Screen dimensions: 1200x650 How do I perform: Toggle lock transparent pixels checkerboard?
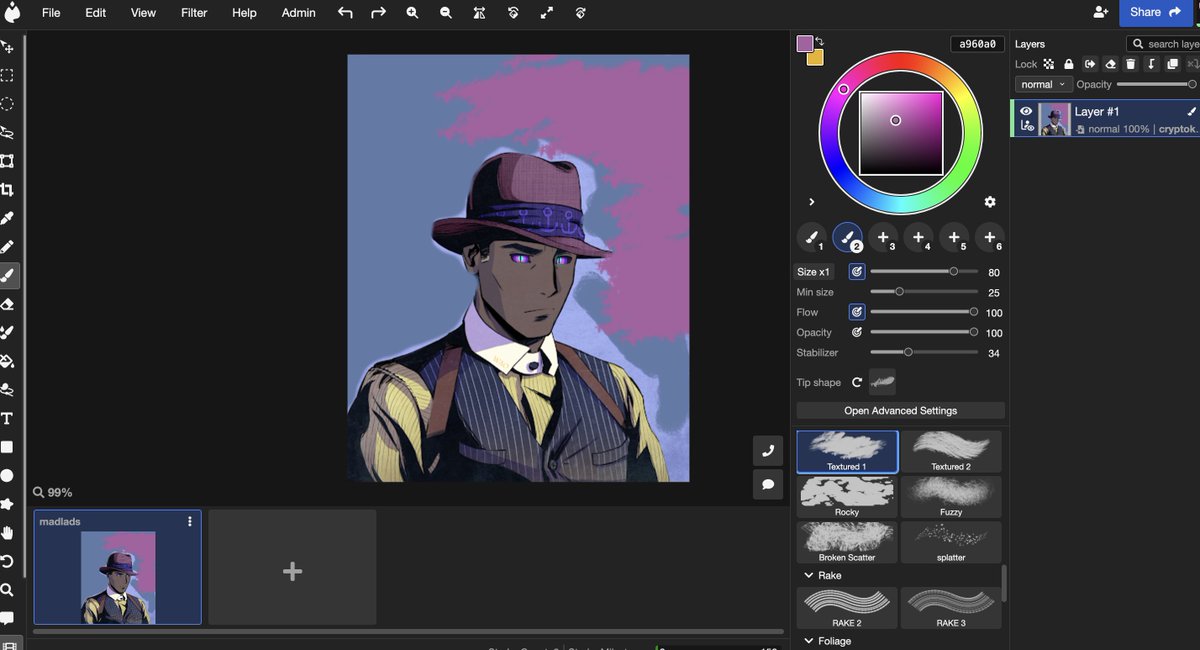1048,64
